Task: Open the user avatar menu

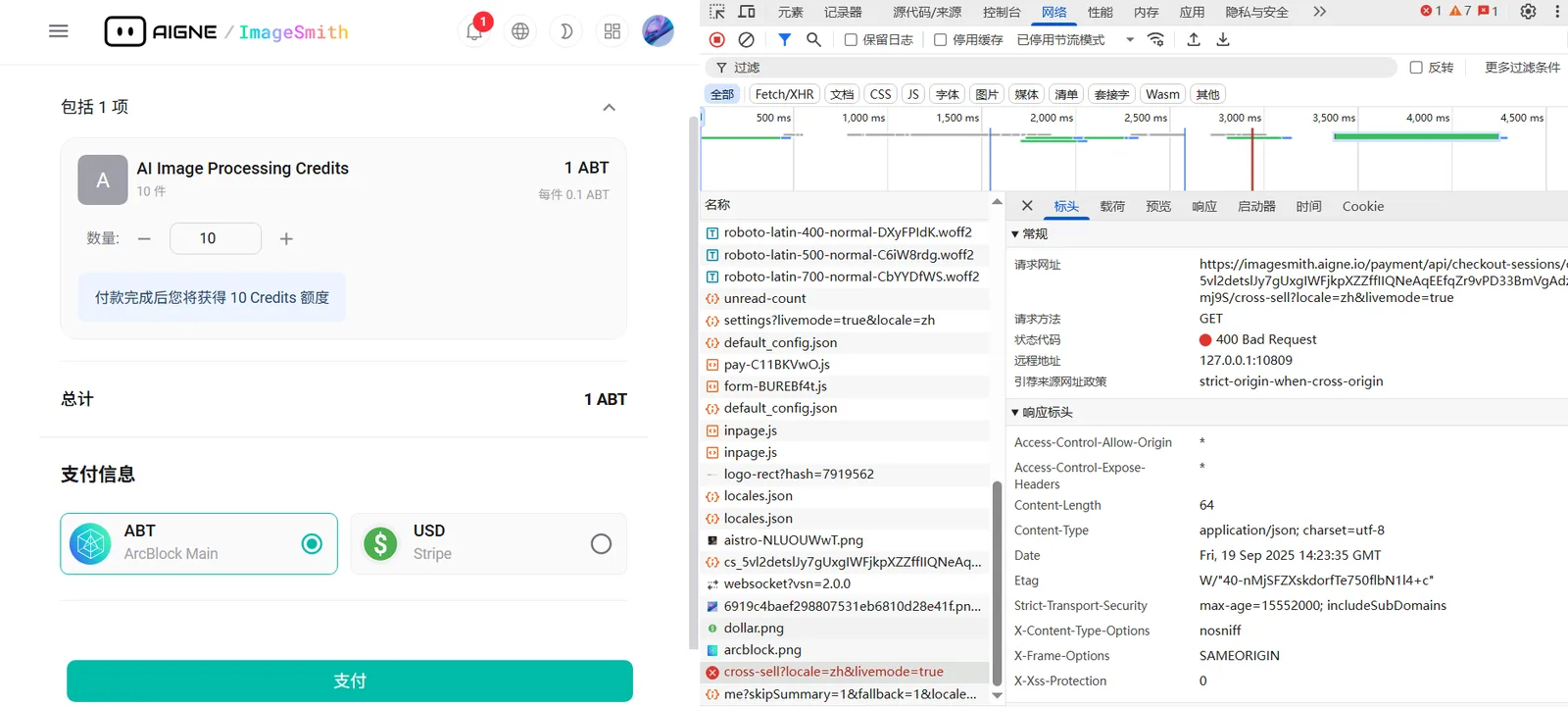Action: [x=659, y=31]
